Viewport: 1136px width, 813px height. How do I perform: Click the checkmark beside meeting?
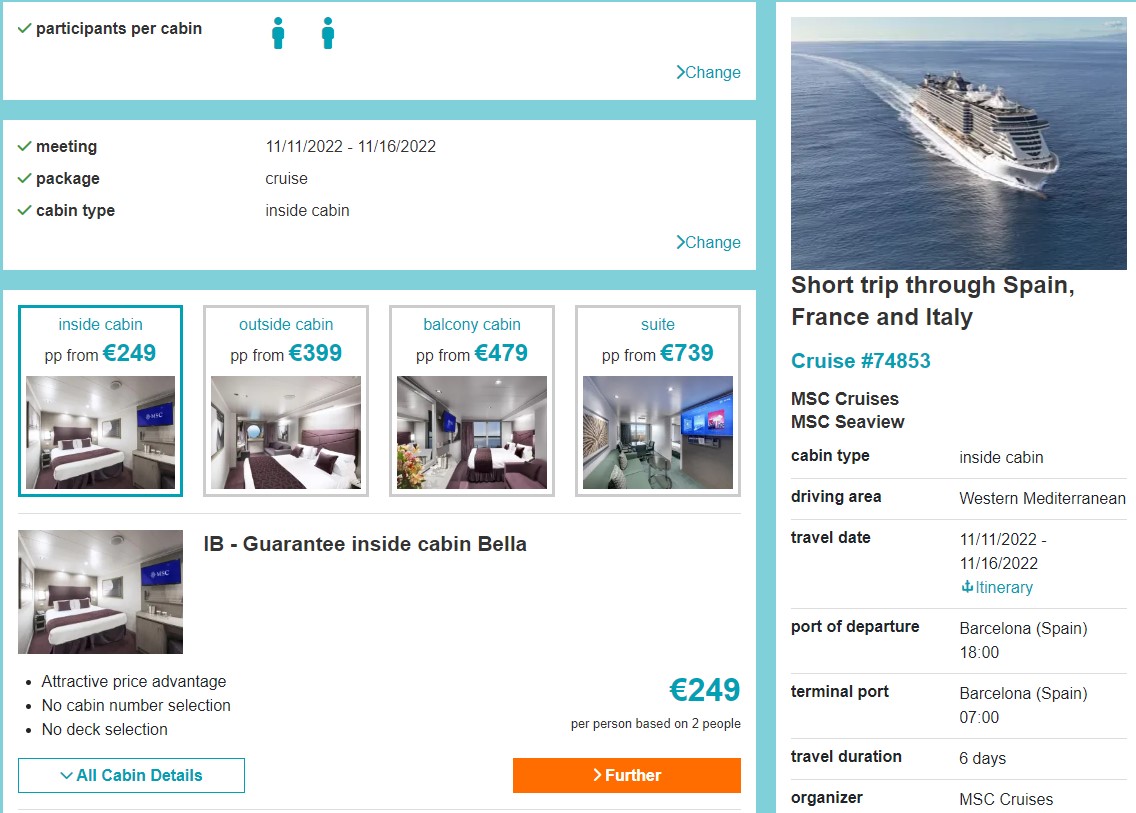coord(25,146)
